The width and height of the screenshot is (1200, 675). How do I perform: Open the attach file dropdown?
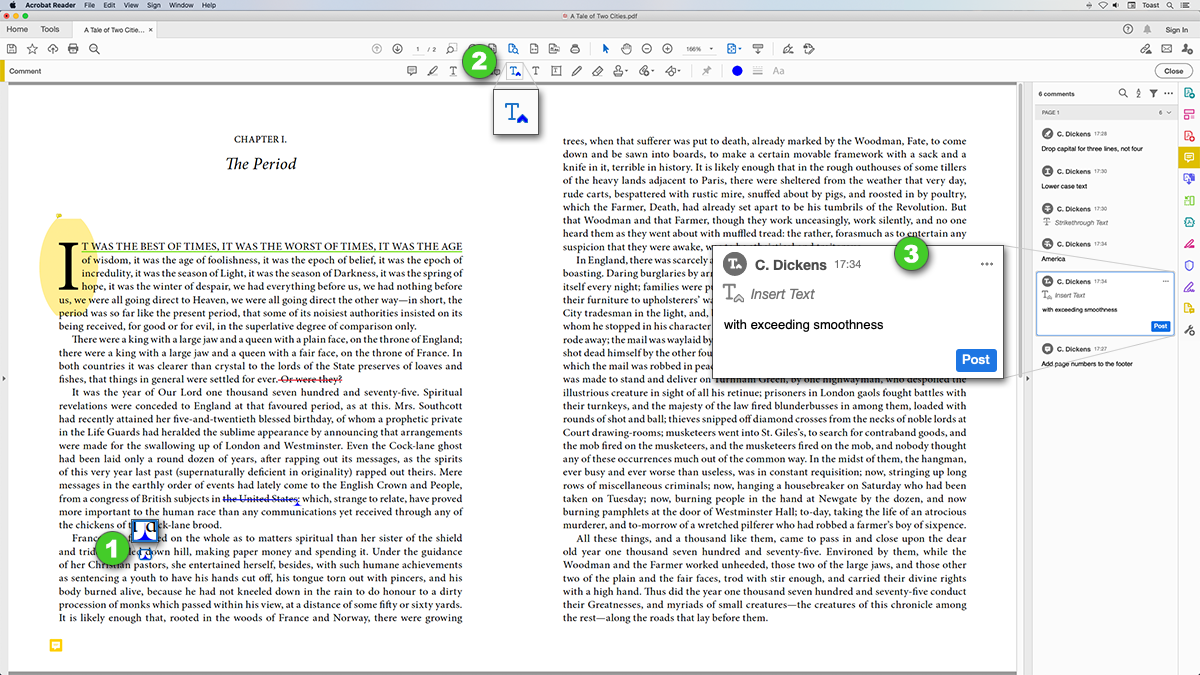(647, 71)
